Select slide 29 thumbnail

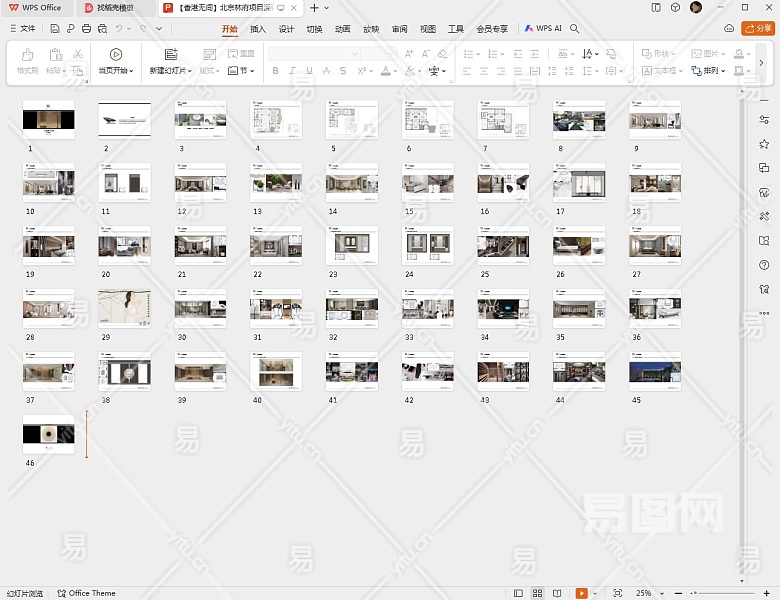pyautogui.click(x=124, y=309)
